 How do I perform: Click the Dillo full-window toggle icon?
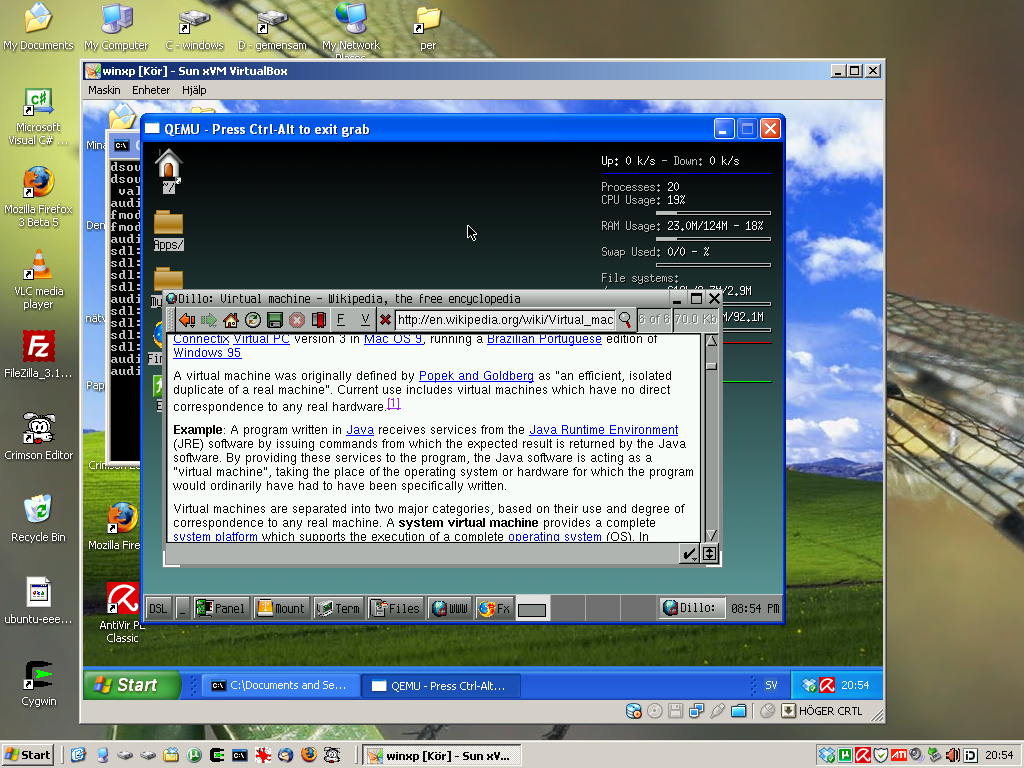tap(709, 554)
